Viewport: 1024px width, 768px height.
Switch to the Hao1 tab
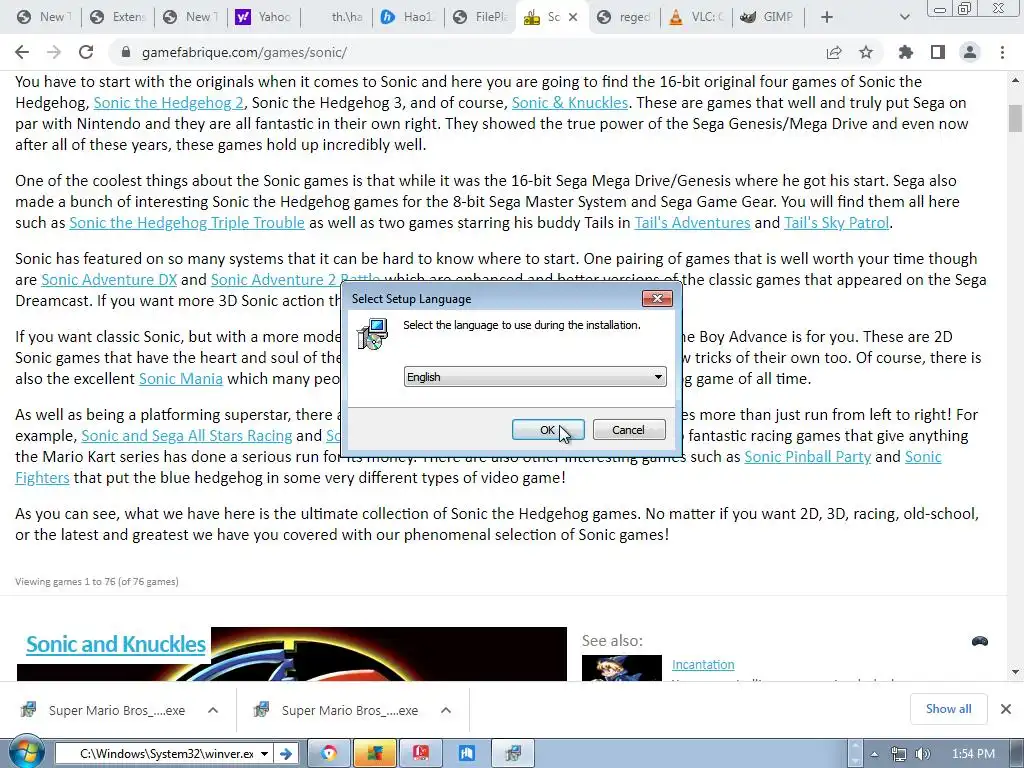[x=408, y=17]
